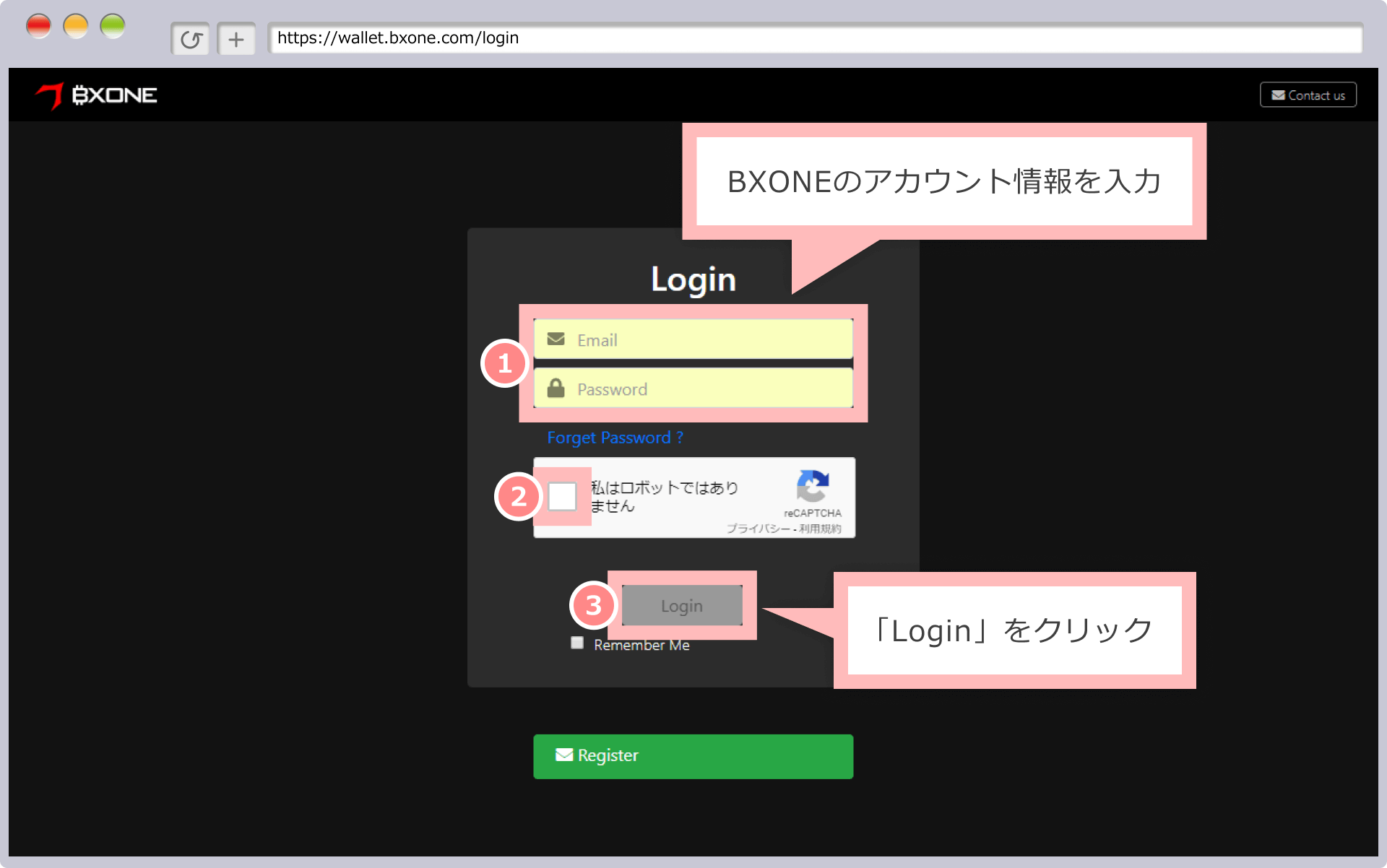Click the envelope icon in Email field
The image size is (1387, 868).
tap(556, 339)
